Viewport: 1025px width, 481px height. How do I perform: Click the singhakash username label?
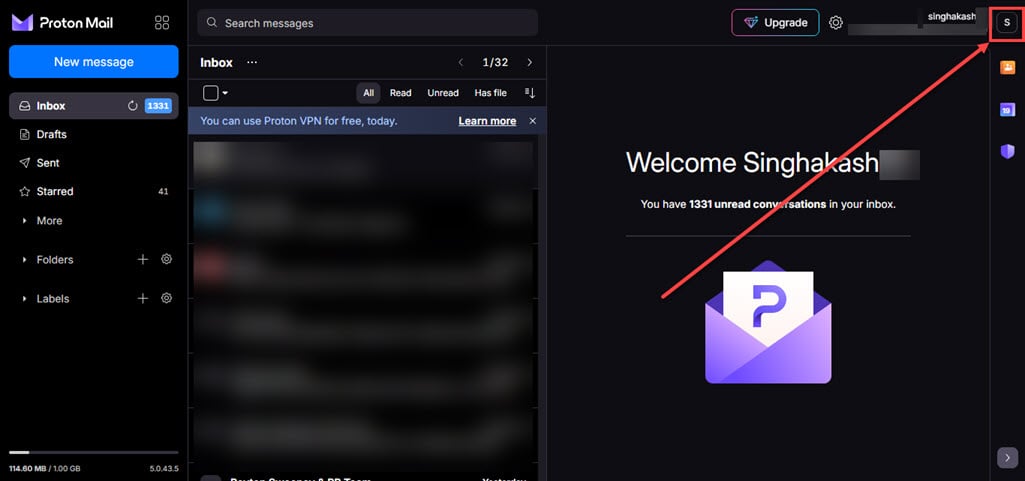click(951, 17)
